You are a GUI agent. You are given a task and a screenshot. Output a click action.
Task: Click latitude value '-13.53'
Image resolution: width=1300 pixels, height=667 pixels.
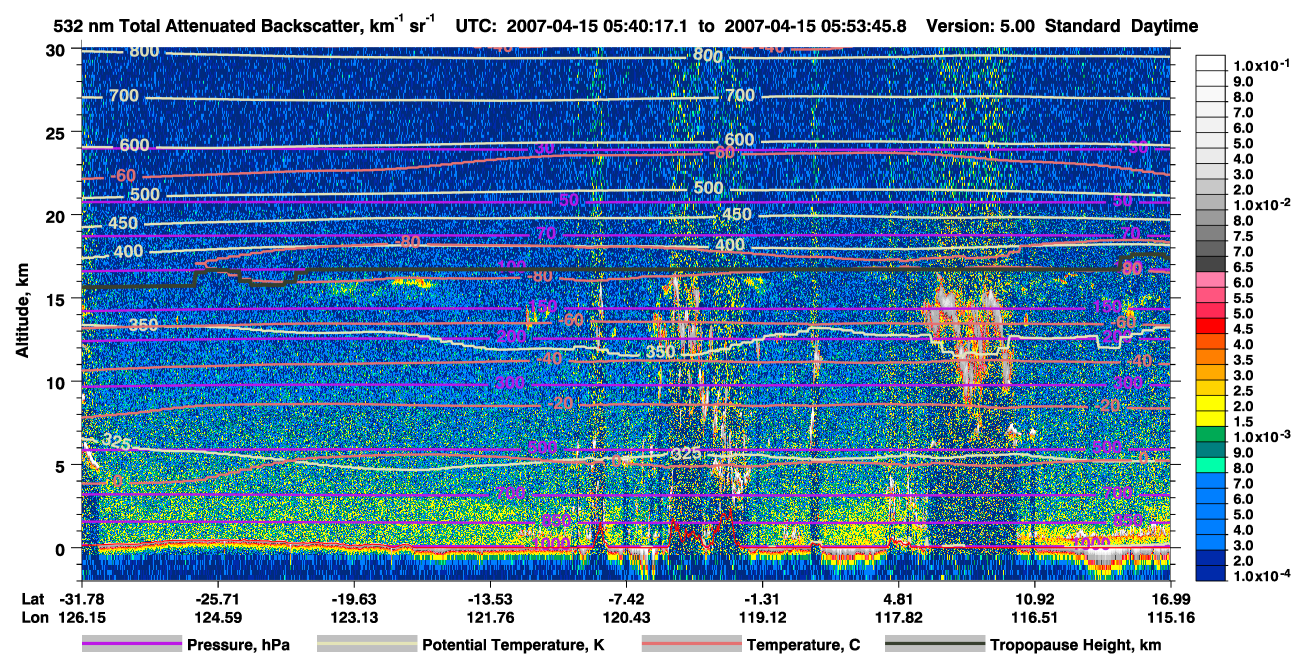490,600
